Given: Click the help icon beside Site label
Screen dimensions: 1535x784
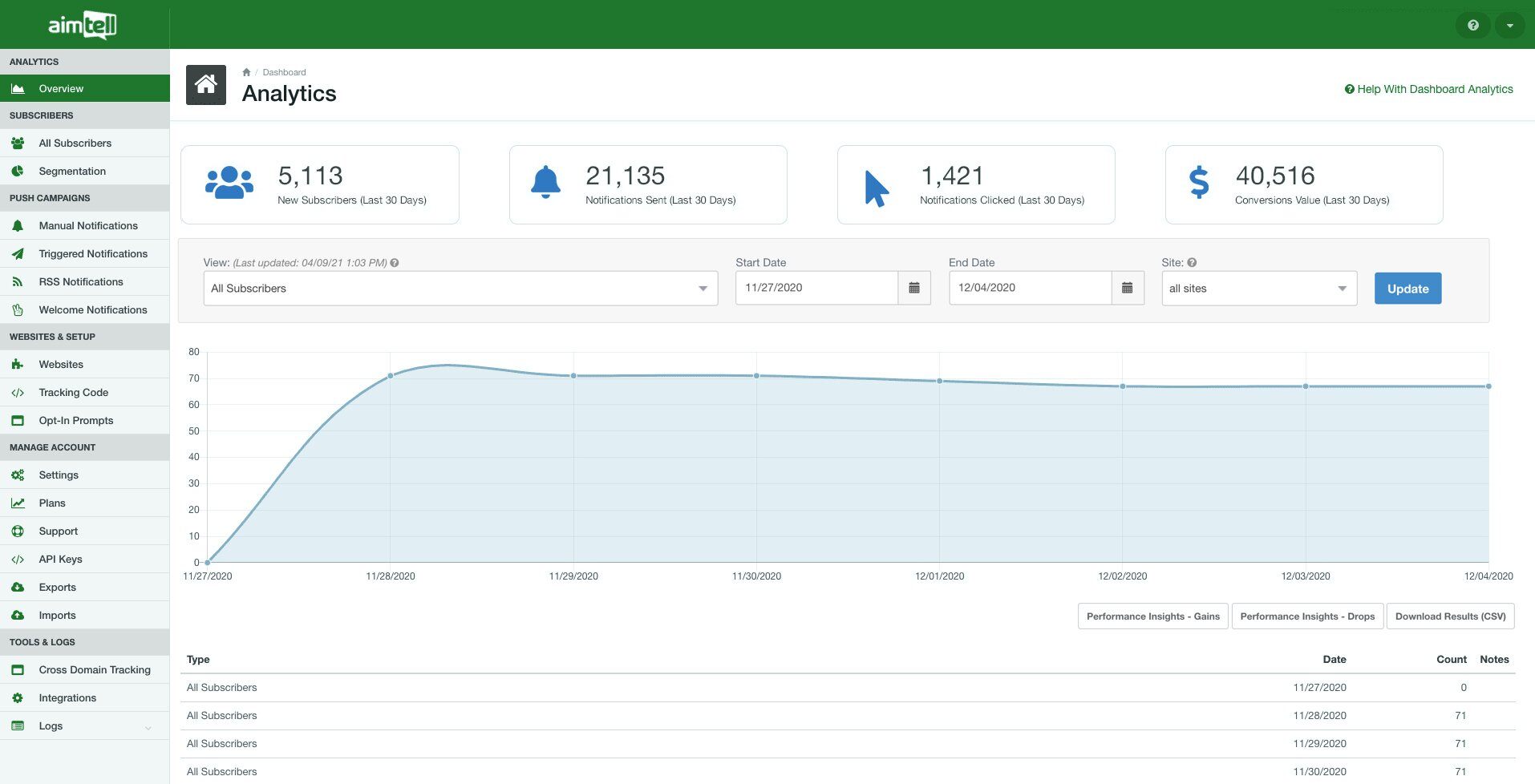Looking at the screenshot, I should tap(1192, 263).
